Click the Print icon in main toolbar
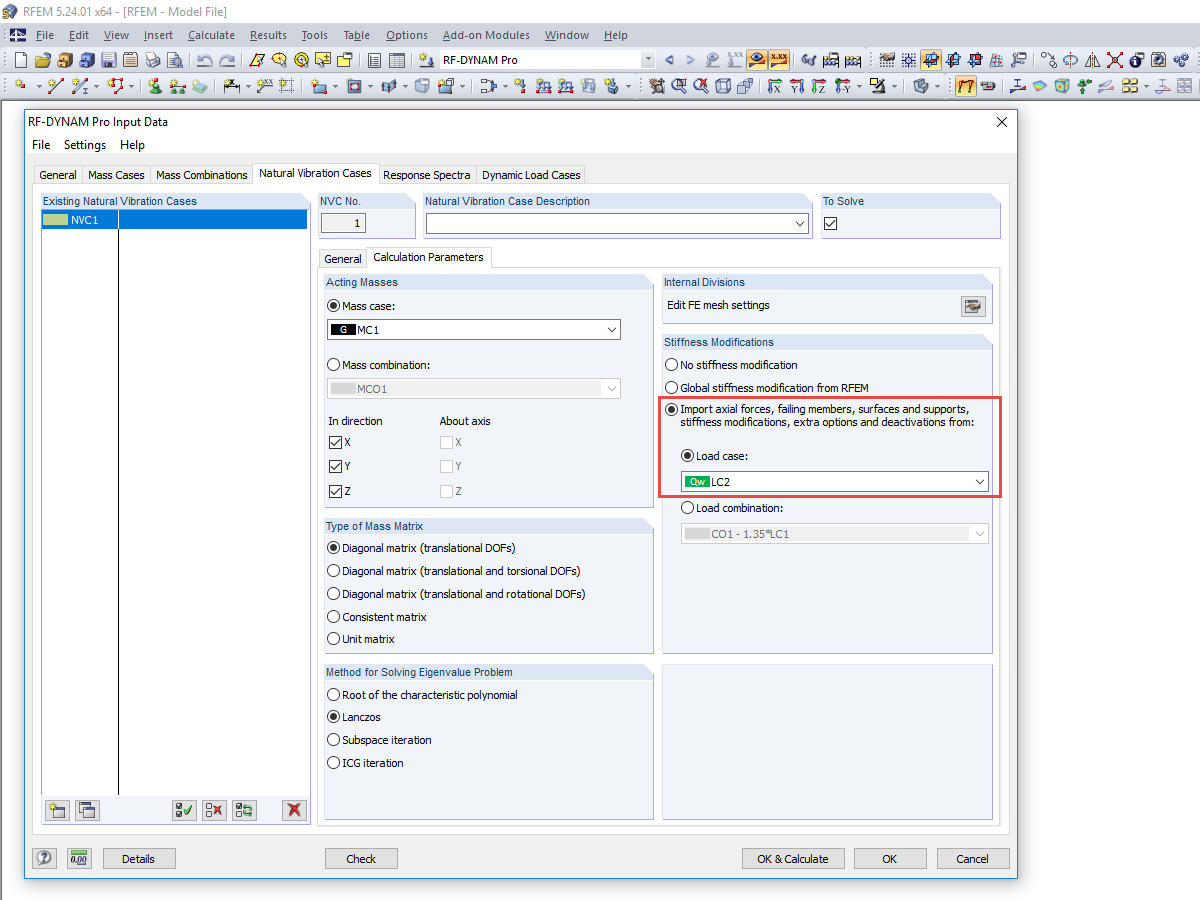This screenshot has height=900, width=1200. pyautogui.click(x=154, y=60)
